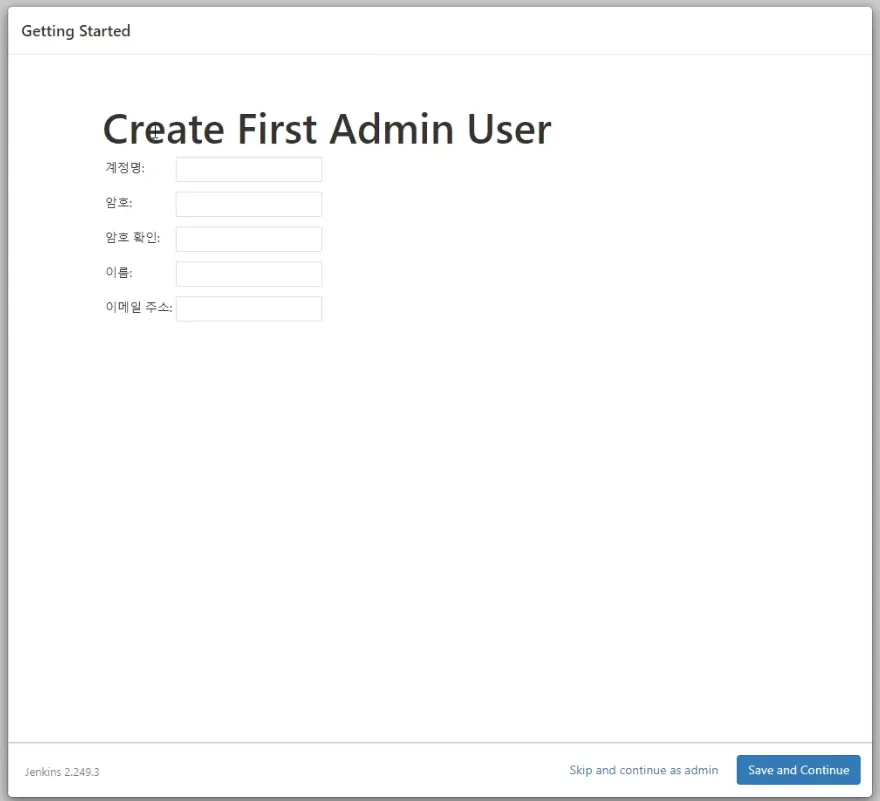
Task: Click the 암호 확인 label text
Action: (x=132, y=238)
